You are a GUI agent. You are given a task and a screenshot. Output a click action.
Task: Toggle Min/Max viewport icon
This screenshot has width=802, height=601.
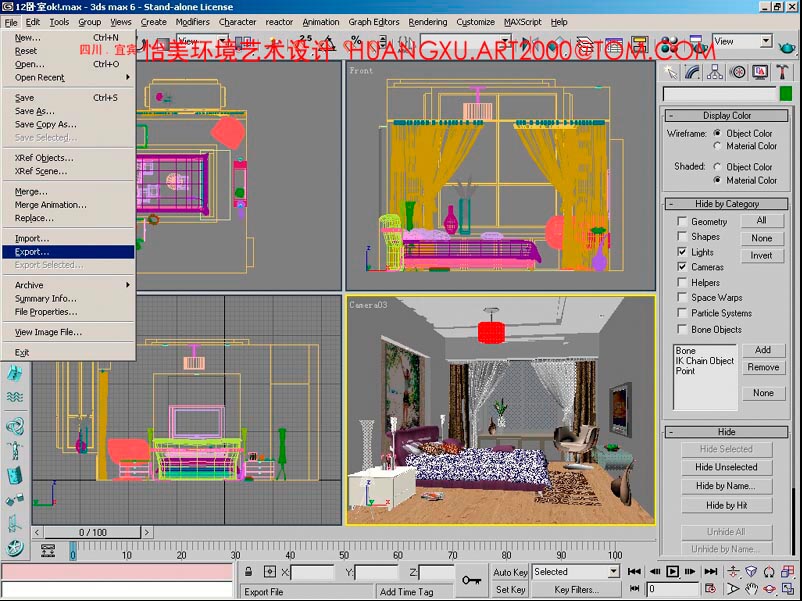[788, 589]
